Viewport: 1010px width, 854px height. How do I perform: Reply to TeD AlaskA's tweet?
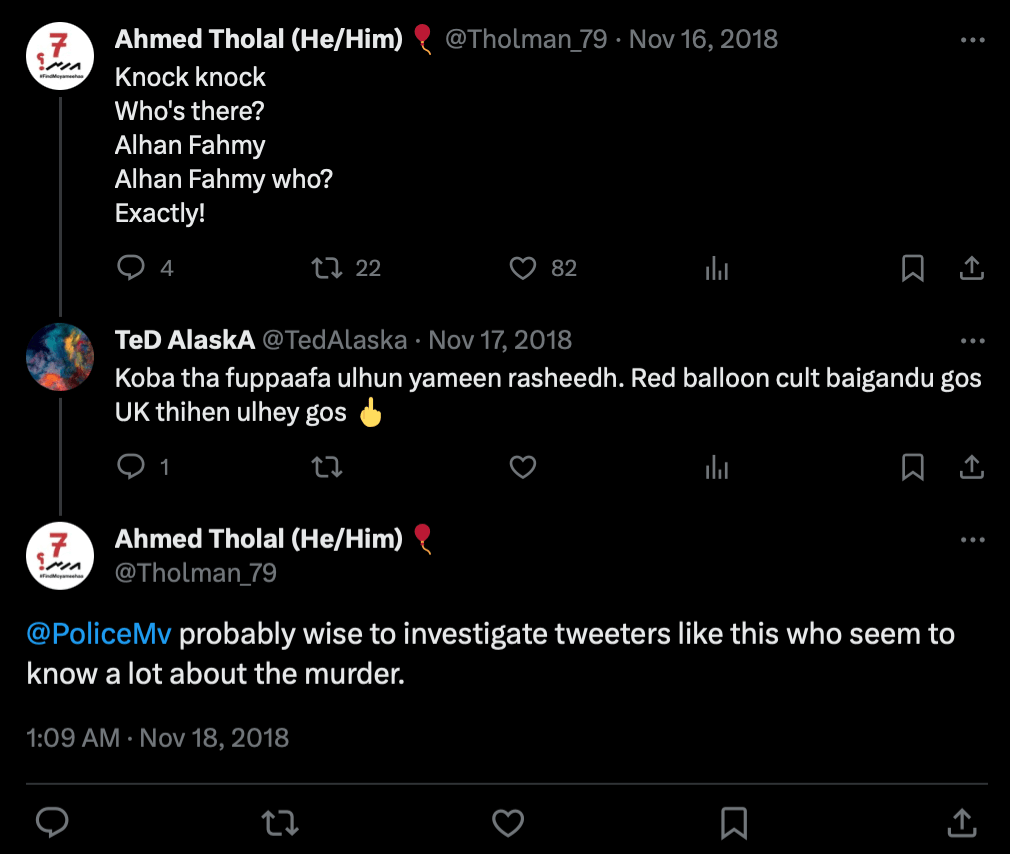(x=132, y=466)
